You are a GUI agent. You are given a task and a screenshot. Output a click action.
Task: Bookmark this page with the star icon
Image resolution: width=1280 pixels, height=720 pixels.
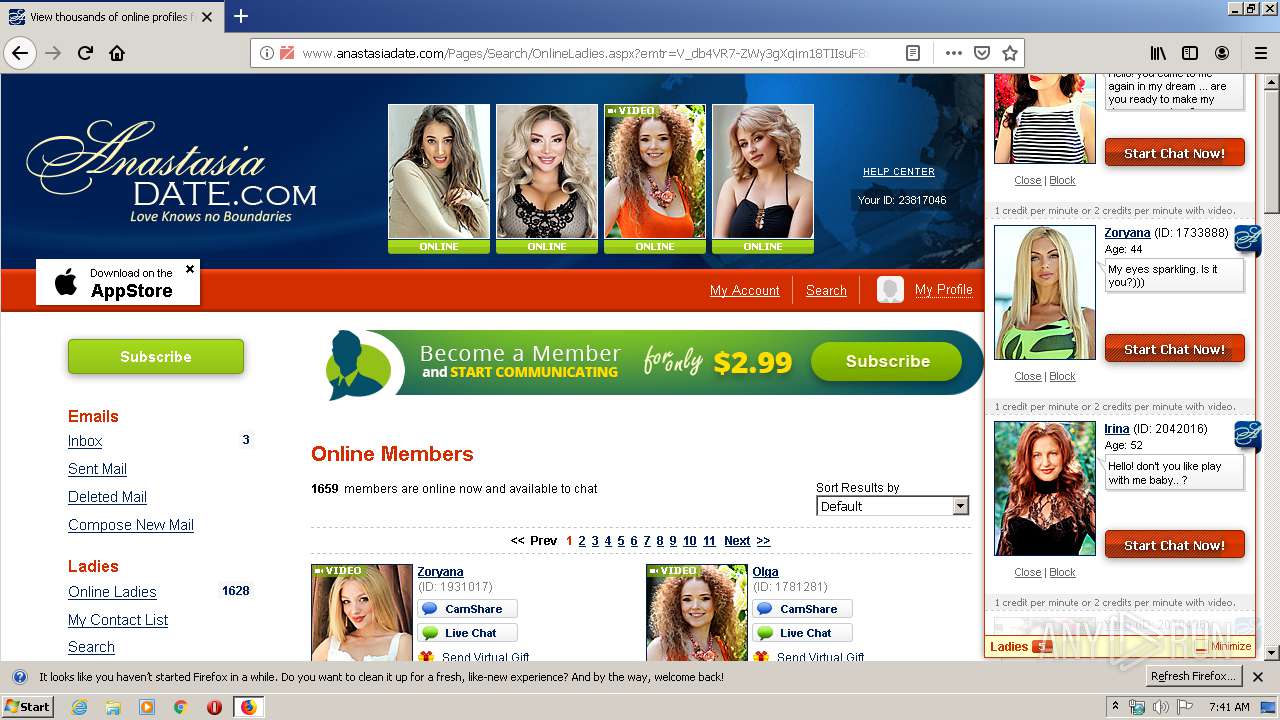1010,53
